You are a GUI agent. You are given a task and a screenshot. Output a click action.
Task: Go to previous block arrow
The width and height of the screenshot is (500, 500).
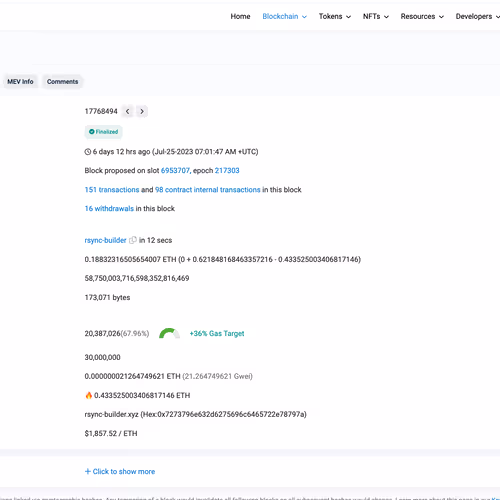coord(128,111)
